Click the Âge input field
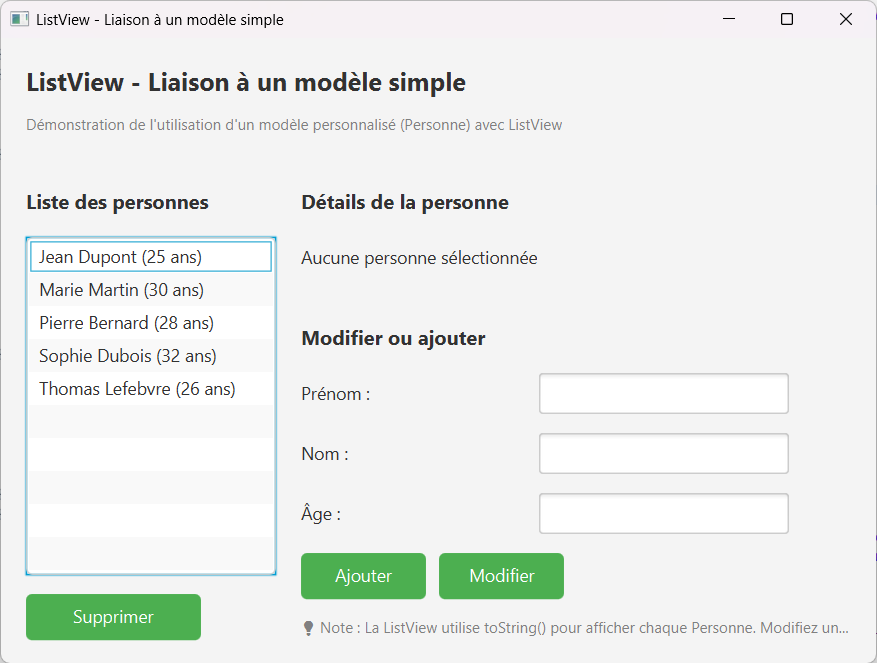Image resolution: width=877 pixels, height=663 pixels. [x=663, y=513]
